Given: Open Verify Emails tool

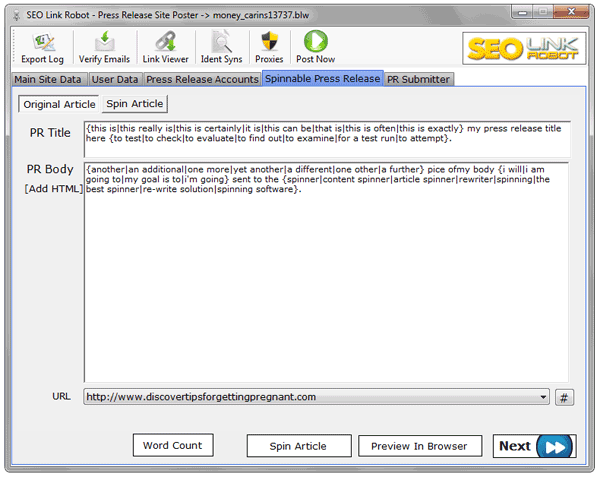Looking at the screenshot, I should [x=104, y=48].
